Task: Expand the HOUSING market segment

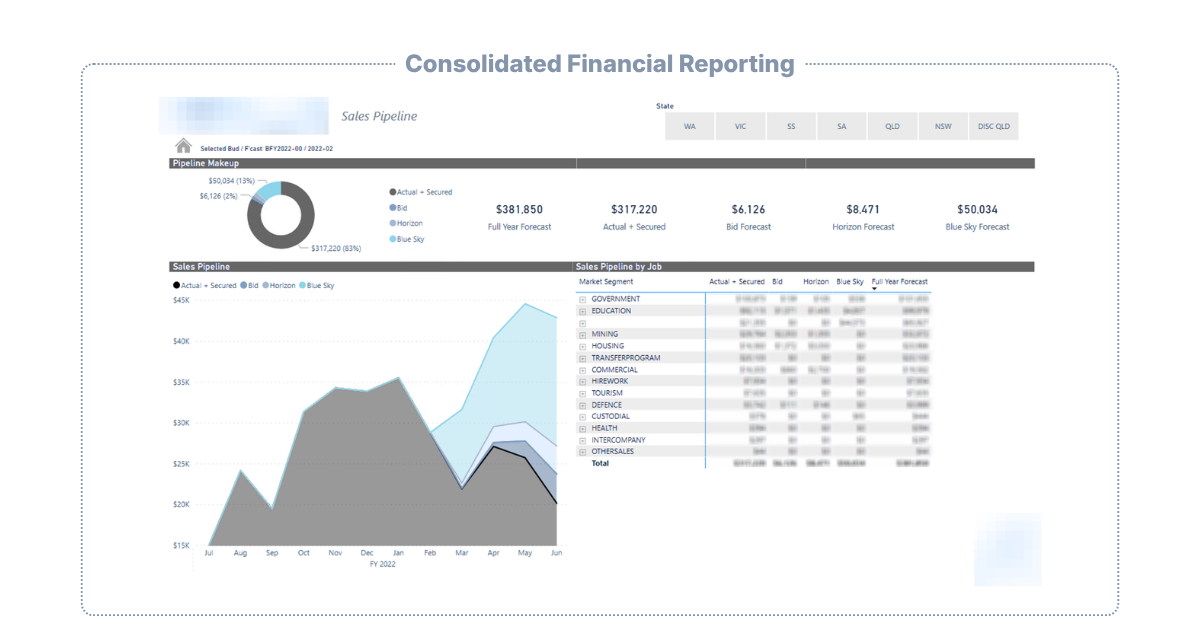Action: [x=582, y=346]
